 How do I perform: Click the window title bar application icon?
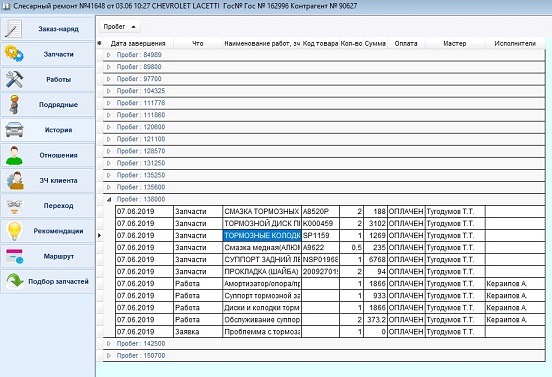point(5,6)
